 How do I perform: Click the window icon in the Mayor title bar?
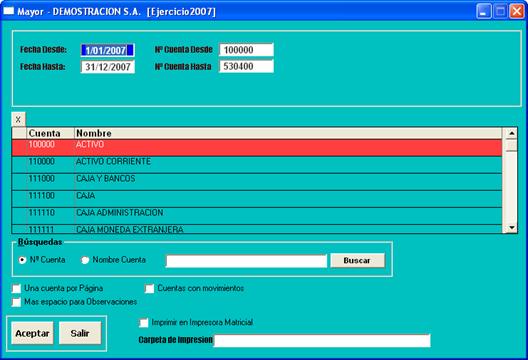8,11
